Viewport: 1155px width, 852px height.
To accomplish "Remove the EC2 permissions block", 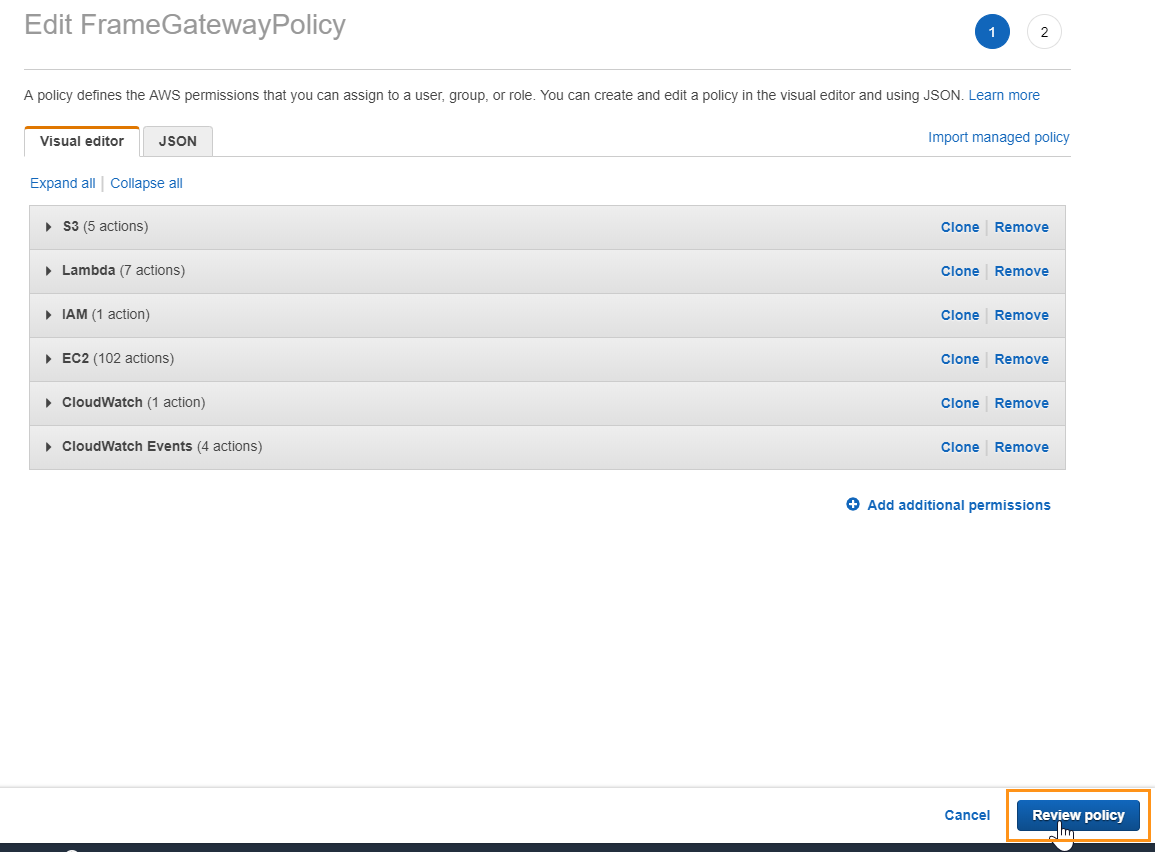I will click(x=1021, y=358).
